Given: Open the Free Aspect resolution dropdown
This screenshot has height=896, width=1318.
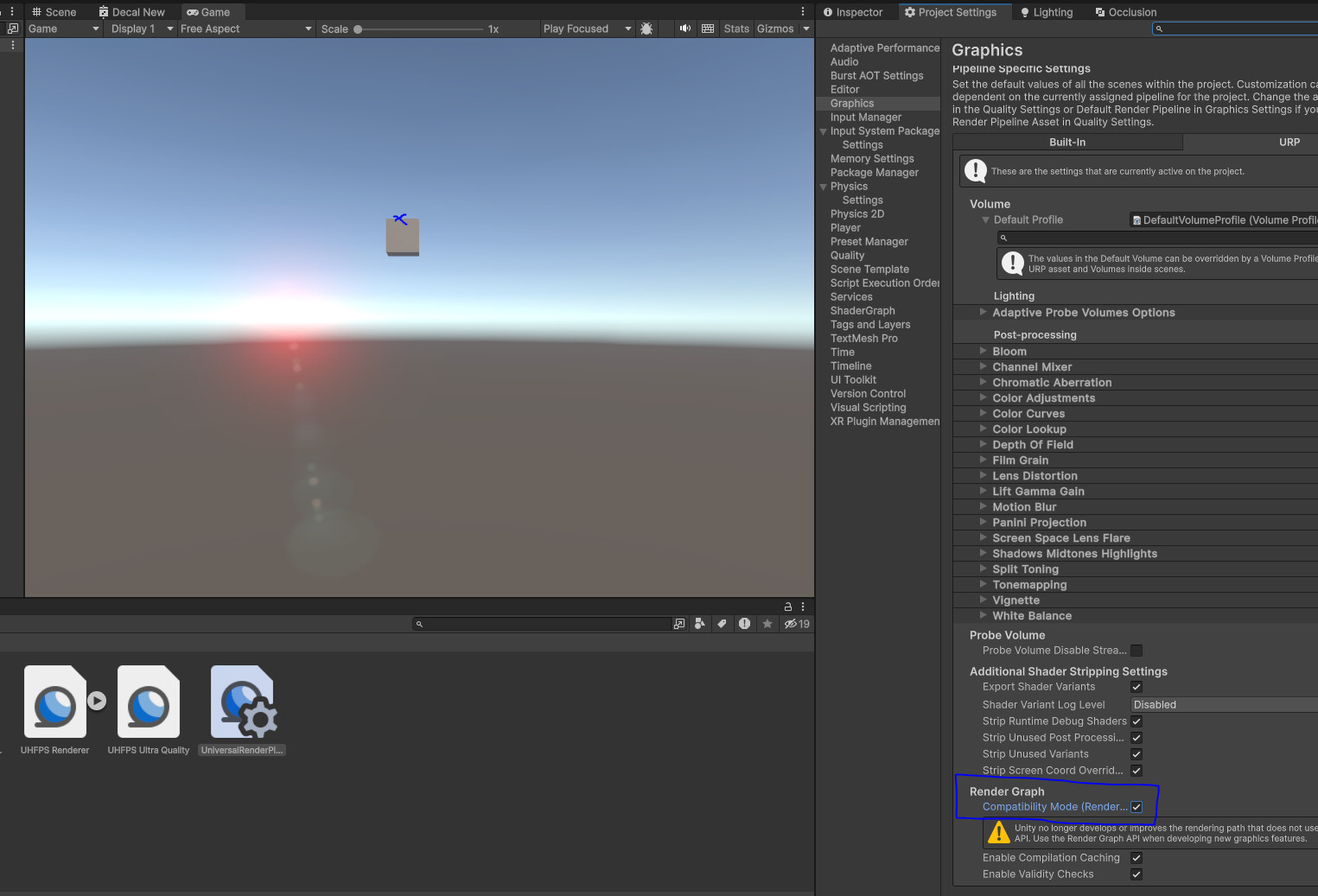Looking at the screenshot, I should [246, 29].
